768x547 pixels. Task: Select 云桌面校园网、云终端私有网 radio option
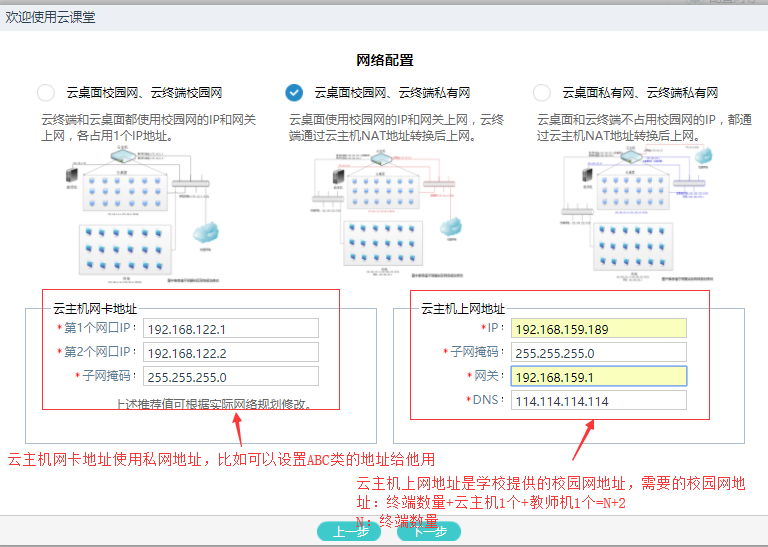coord(294,93)
